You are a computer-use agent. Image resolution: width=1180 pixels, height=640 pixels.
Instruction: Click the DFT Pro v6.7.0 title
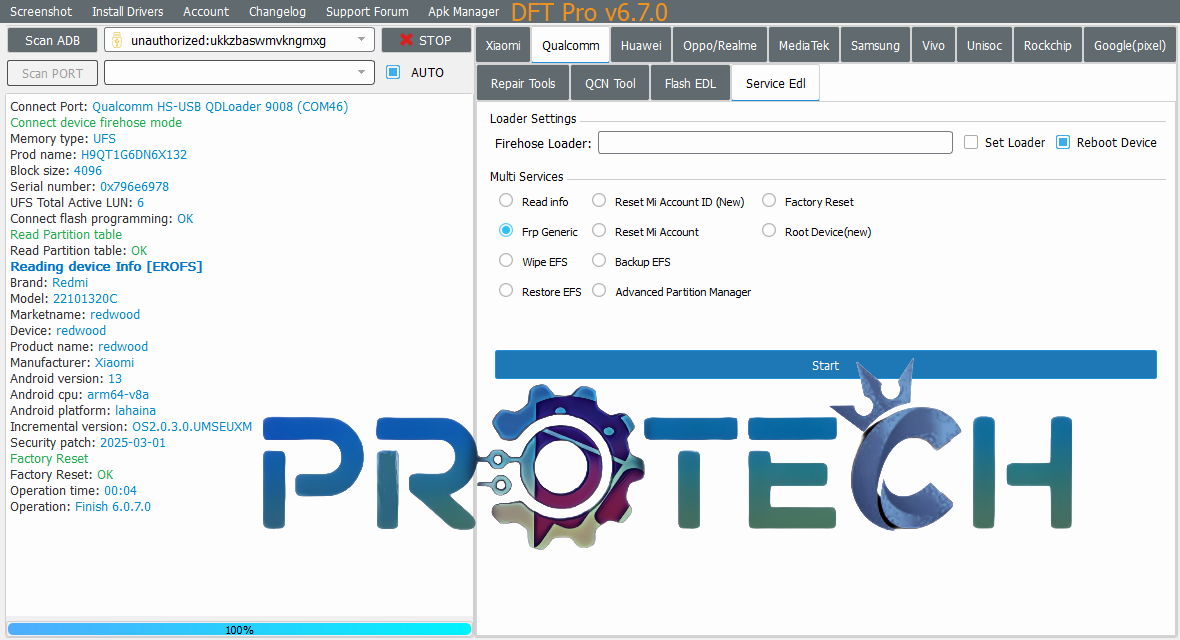589,12
